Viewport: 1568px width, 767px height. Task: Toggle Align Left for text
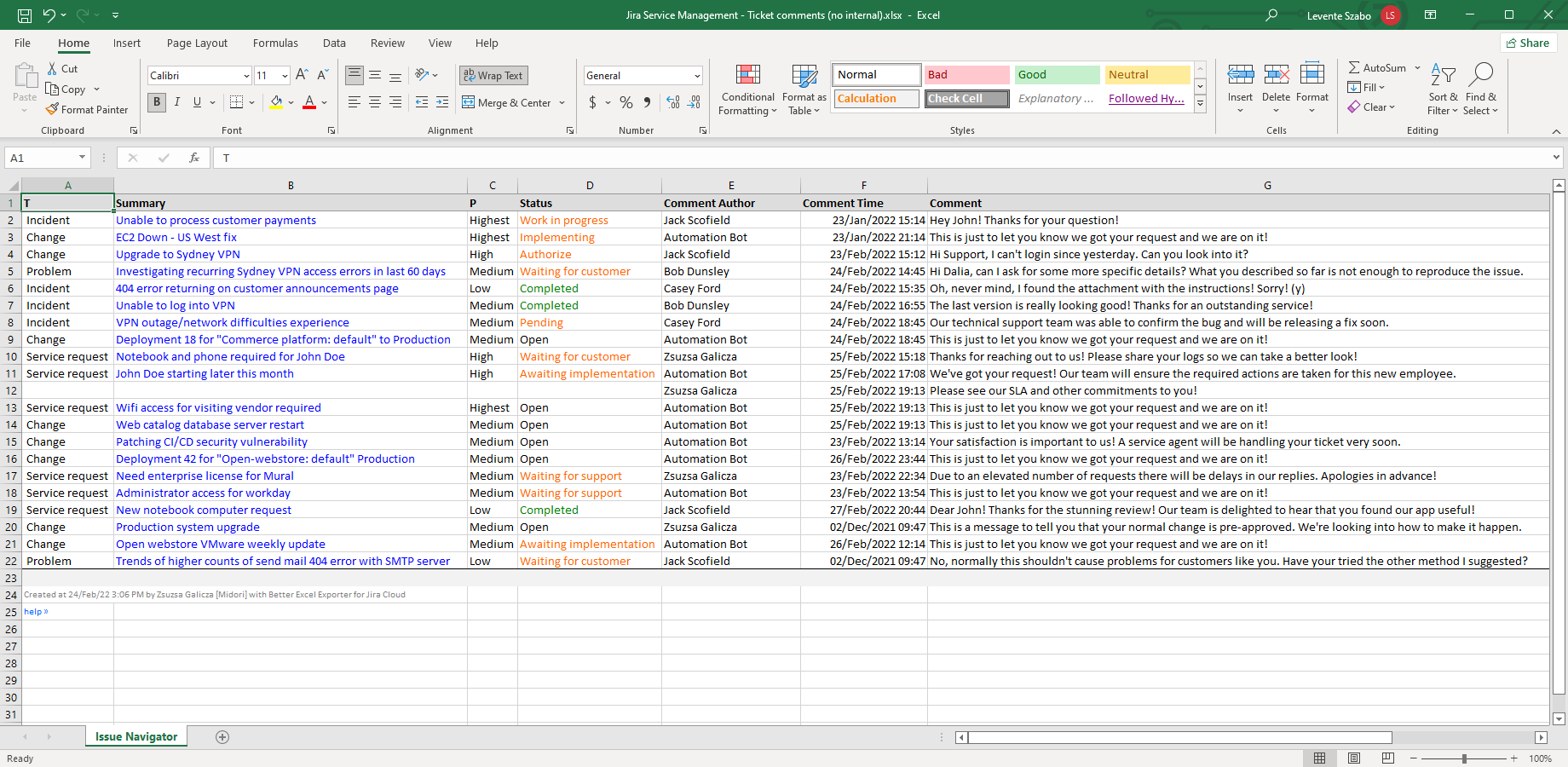355,102
